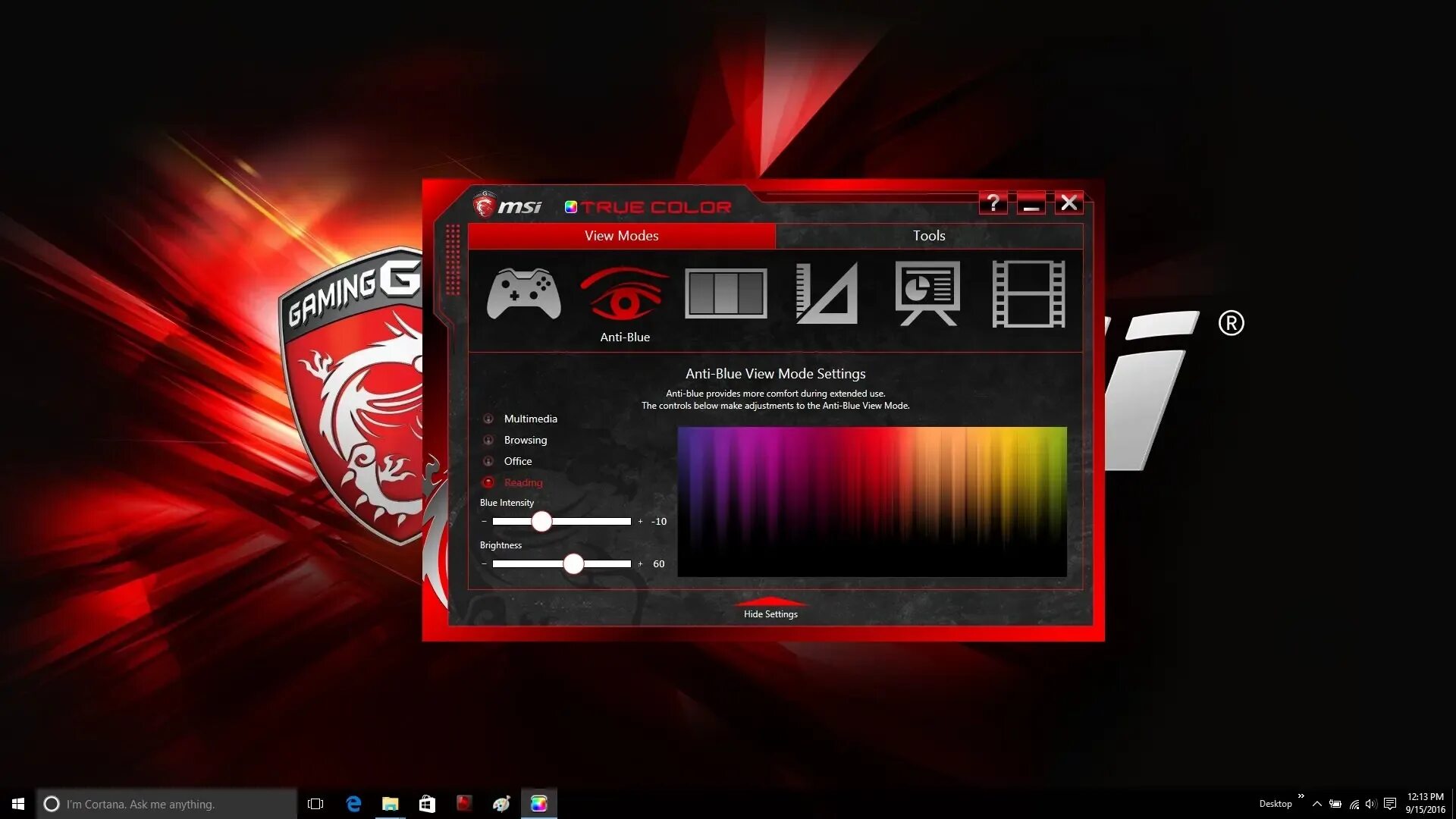Screen dimensions: 1456x819
Task: Select the Movie filmstrip mode icon
Action: [1028, 294]
